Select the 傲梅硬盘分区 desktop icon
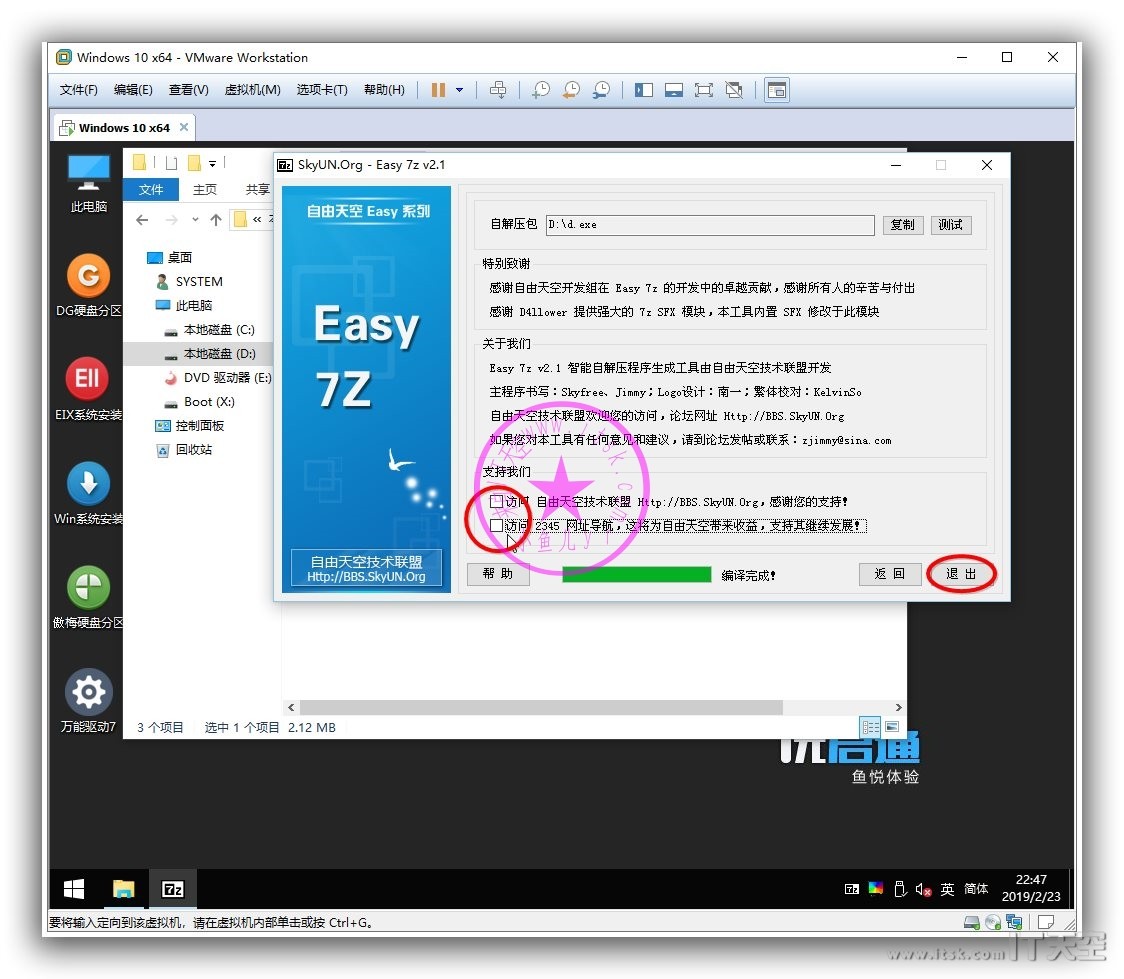 pyautogui.click(x=88, y=597)
